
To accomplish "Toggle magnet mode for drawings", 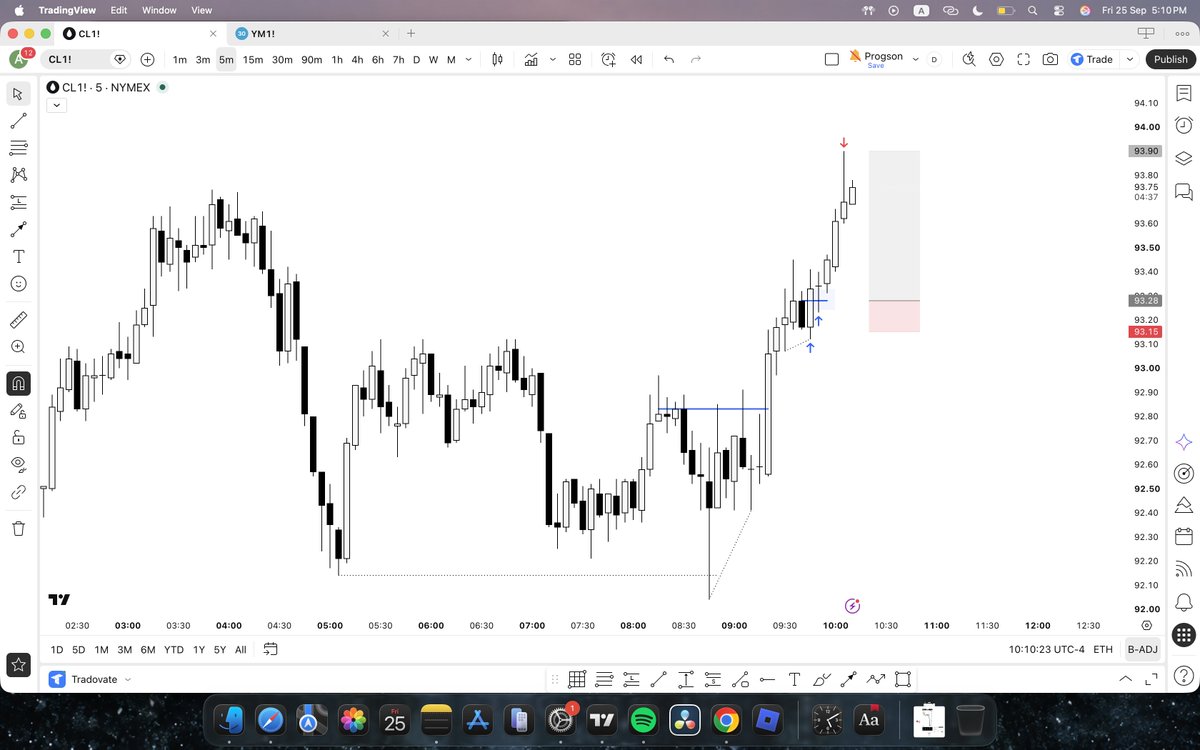I will 18,384.
